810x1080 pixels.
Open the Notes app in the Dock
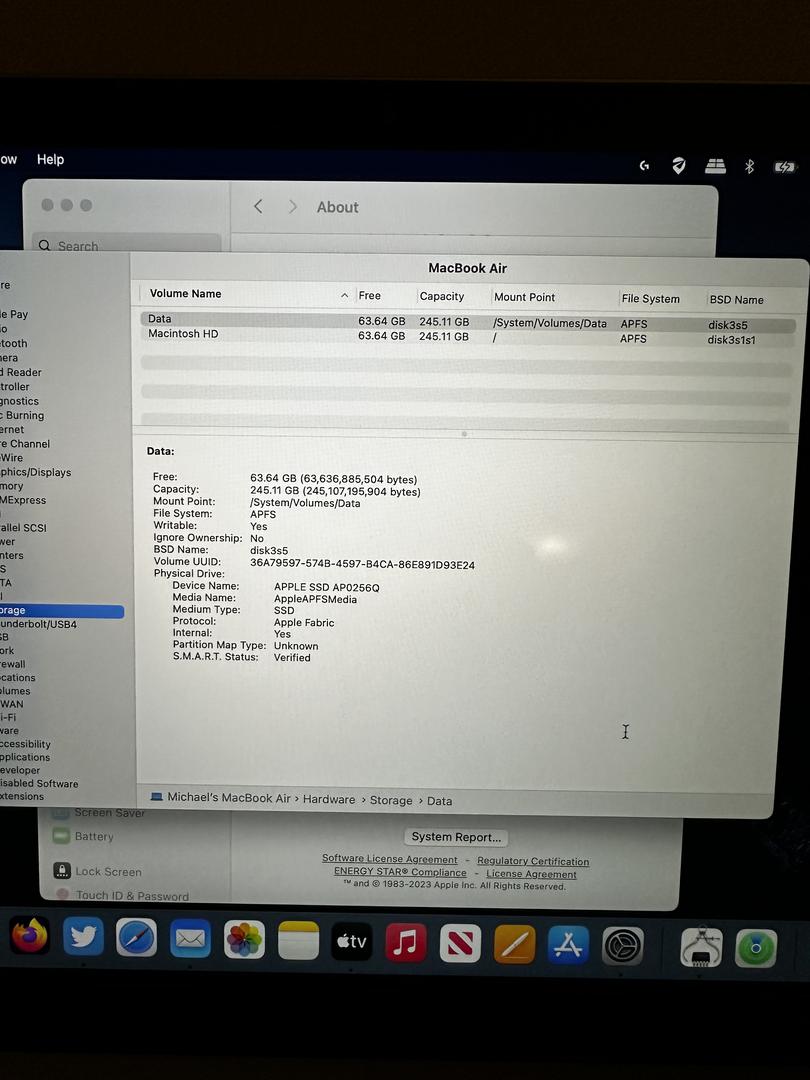tap(298, 939)
